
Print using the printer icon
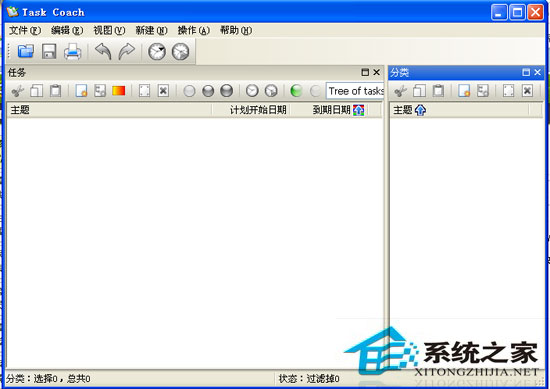[x=73, y=51]
